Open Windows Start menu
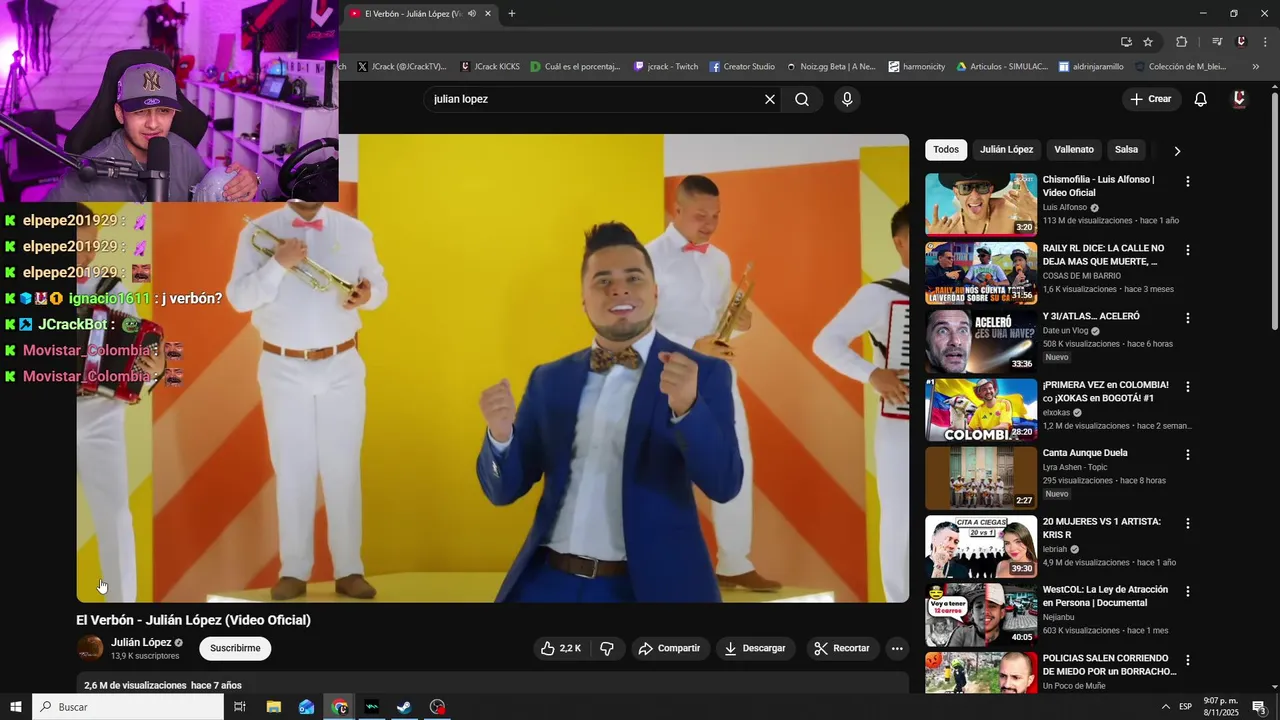Screen dimensions: 1280x720 pos(16,707)
